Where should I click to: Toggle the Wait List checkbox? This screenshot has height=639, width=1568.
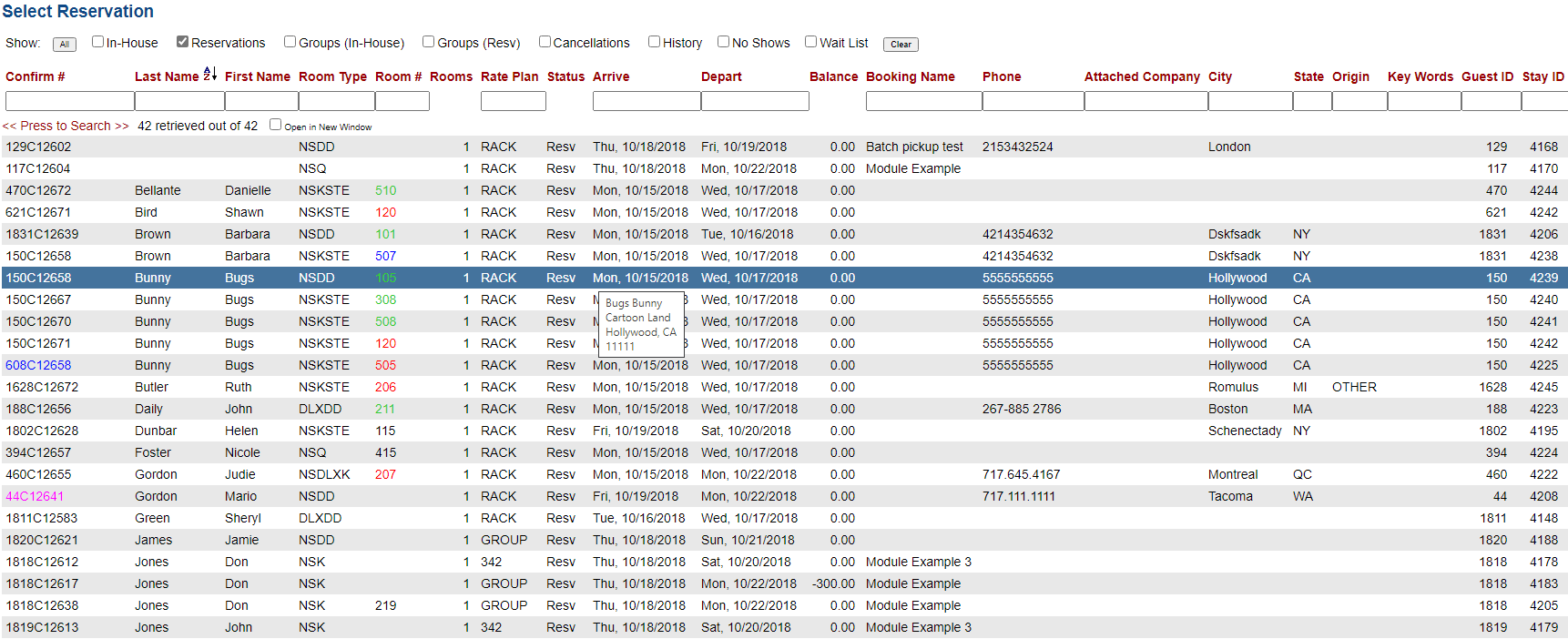810,42
